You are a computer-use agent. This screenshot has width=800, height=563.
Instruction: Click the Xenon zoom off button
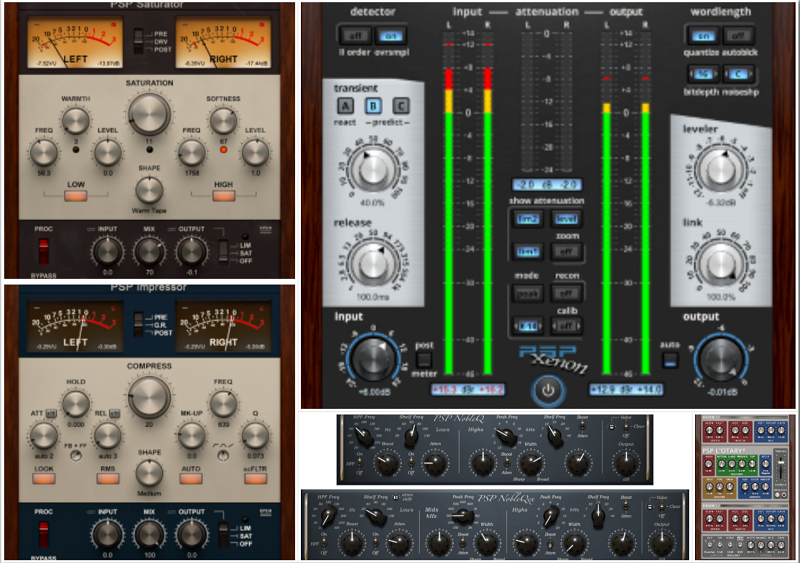[566, 252]
